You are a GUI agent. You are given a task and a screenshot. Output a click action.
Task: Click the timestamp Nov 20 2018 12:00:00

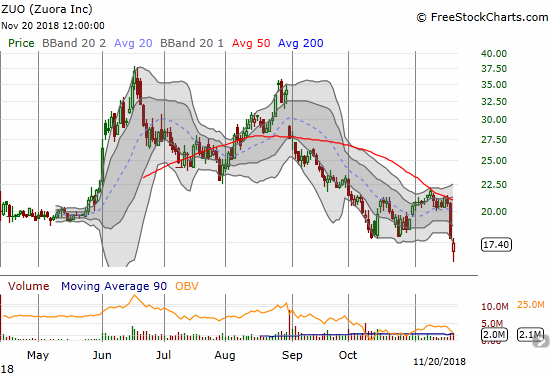53,26
